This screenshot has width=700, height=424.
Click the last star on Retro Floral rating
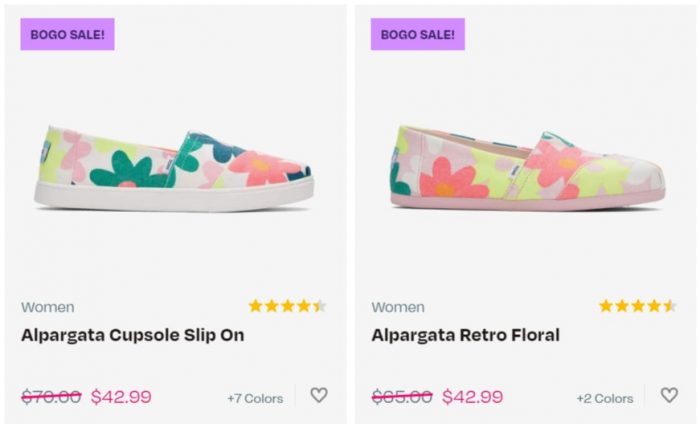[x=669, y=306]
